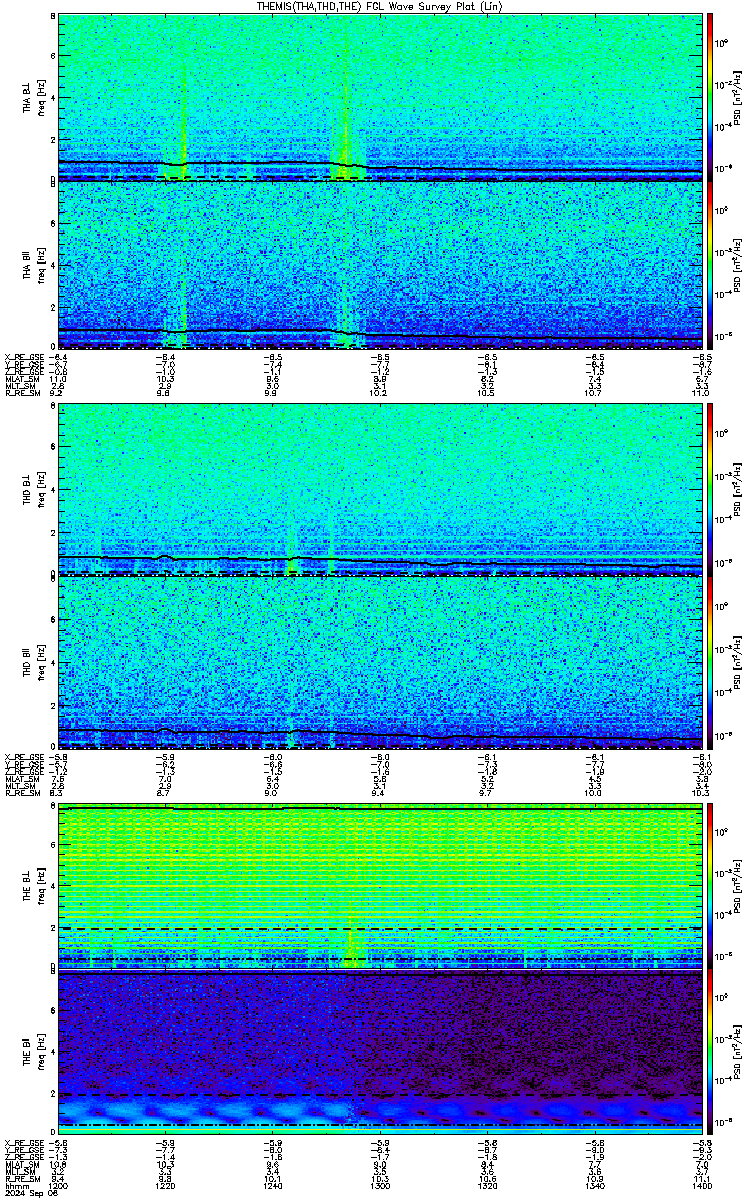Select the THD B-perpendicular spectrogram panel
The width and height of the screenshot is (750, 1200).
point(379,489)
